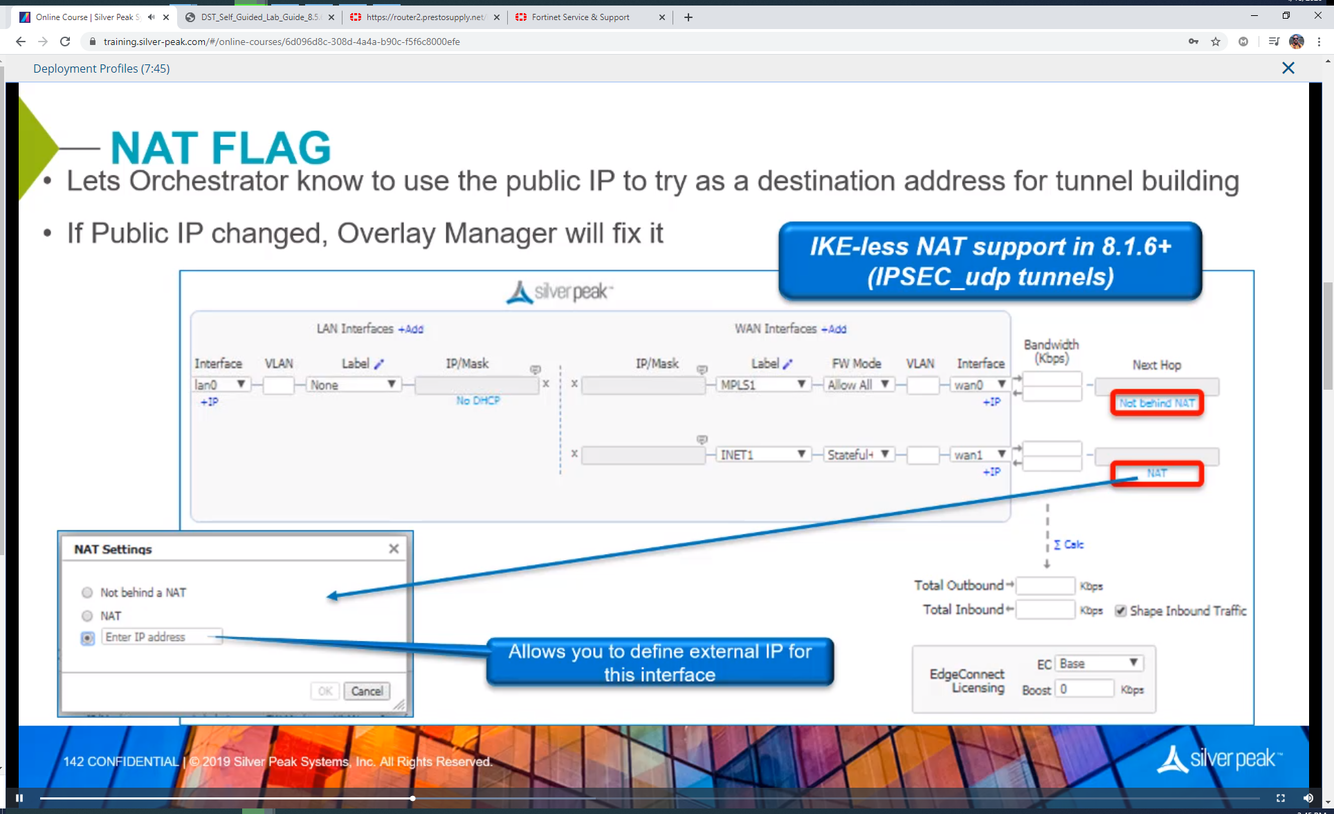This screenshot has width=1334, height=814.
Task: Open saved passwords key icon
Action: coord(1193,41)
